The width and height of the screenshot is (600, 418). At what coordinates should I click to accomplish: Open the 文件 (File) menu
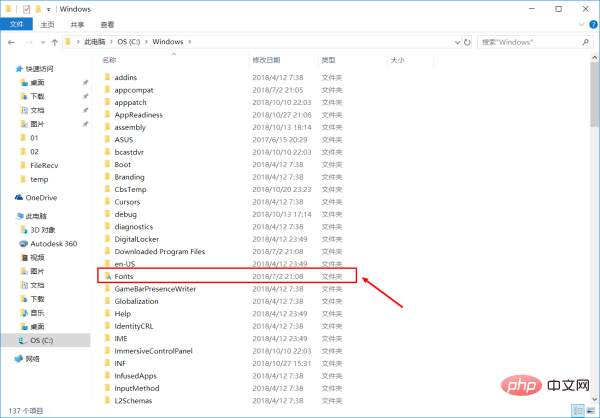tap(16, 24)
